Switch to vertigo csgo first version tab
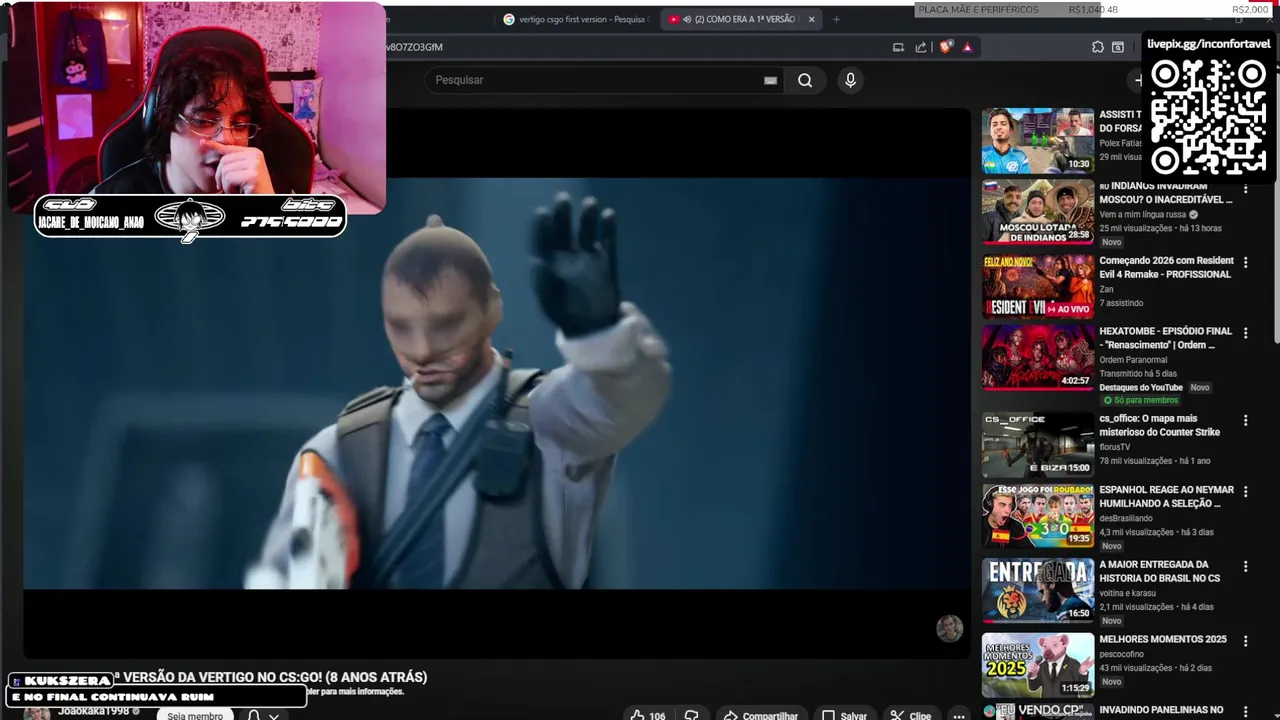 pos(576,19)
